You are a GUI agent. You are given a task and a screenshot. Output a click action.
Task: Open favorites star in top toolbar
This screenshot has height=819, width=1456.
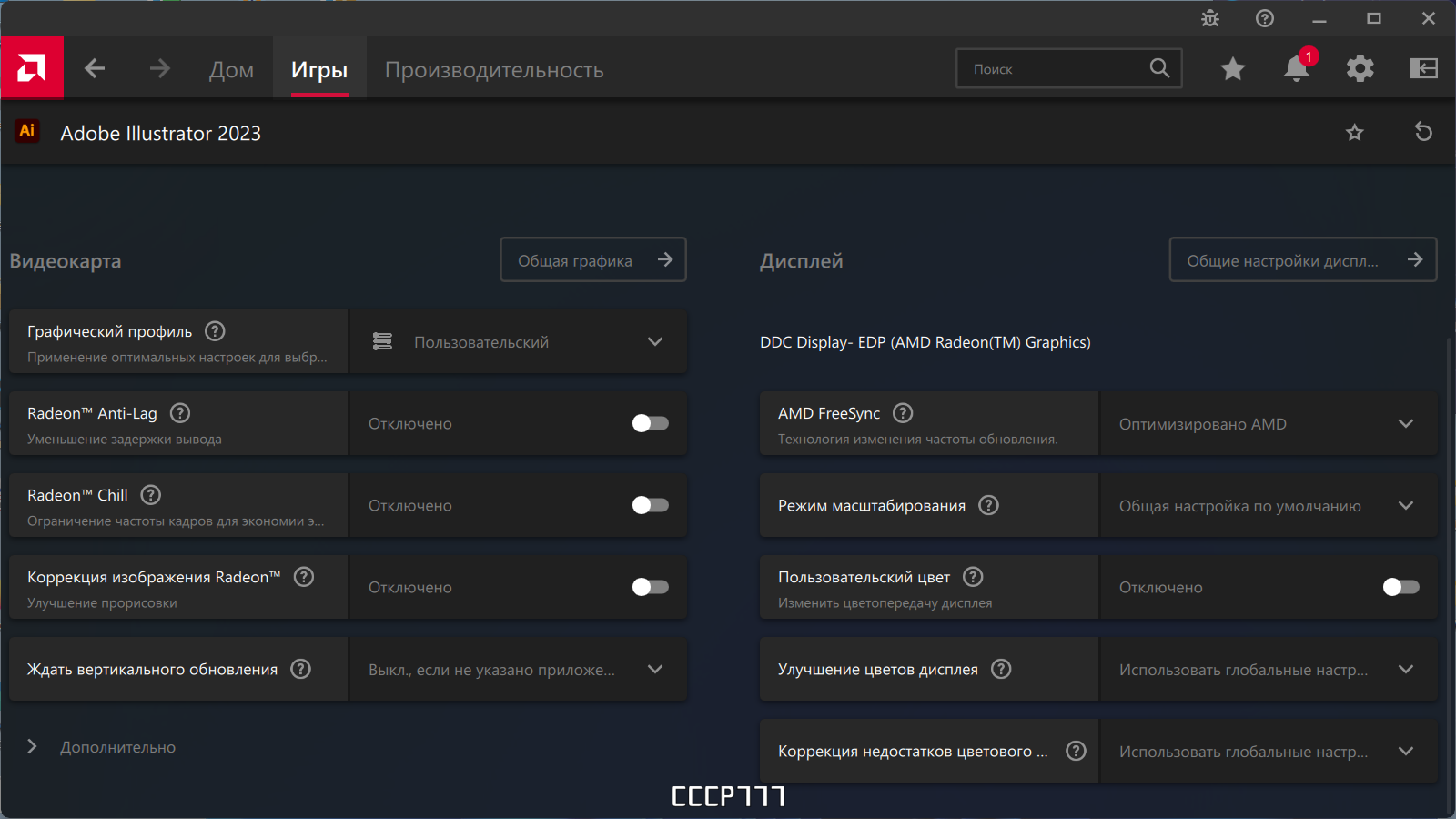click(x=1233, y=68)
